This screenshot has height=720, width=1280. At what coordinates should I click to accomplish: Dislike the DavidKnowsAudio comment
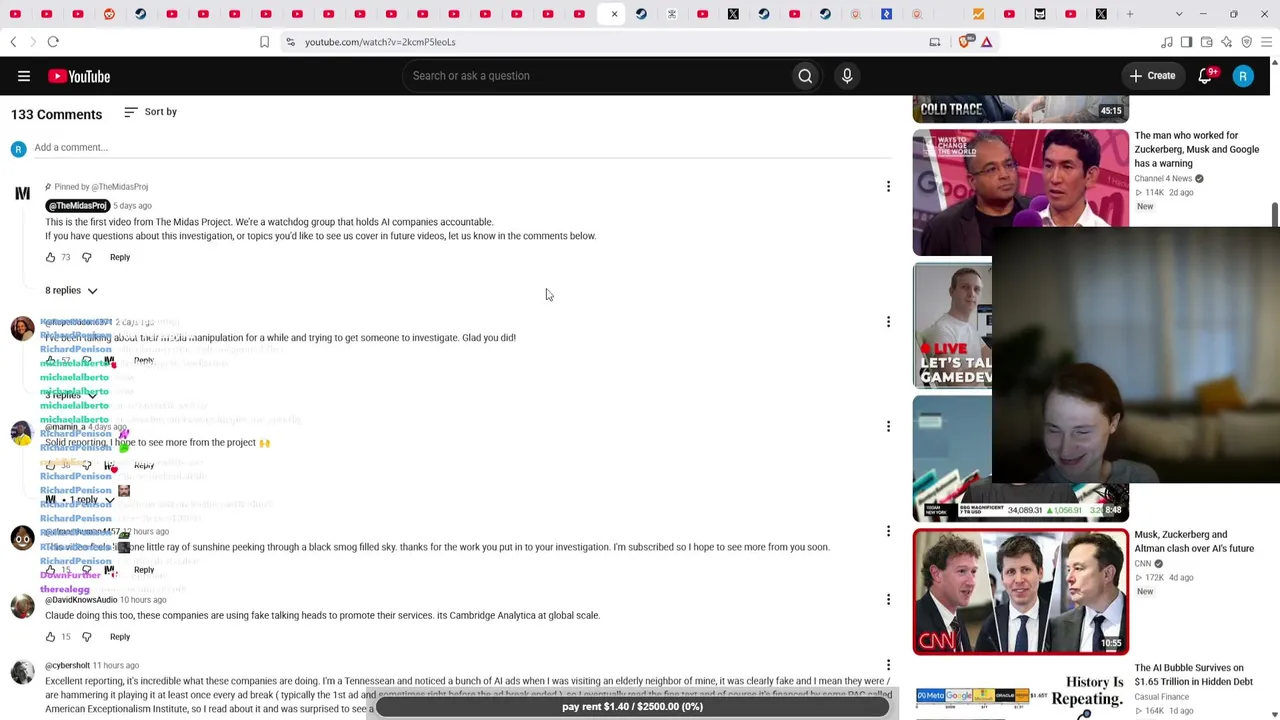coord(86,637)
